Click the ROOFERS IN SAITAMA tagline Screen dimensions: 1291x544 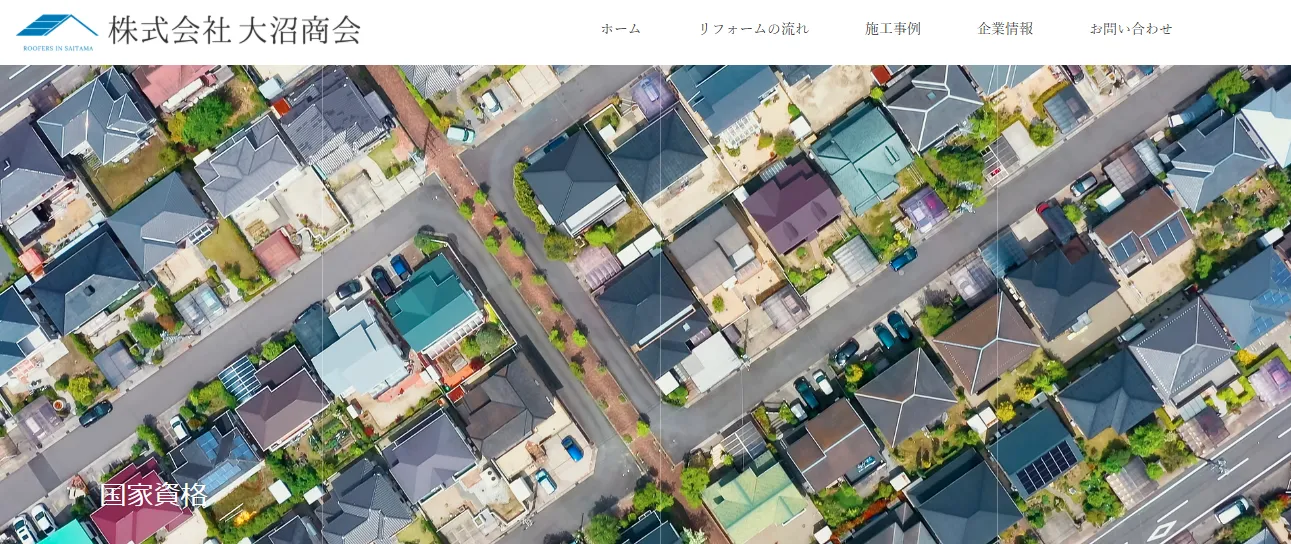pos(57,47)
